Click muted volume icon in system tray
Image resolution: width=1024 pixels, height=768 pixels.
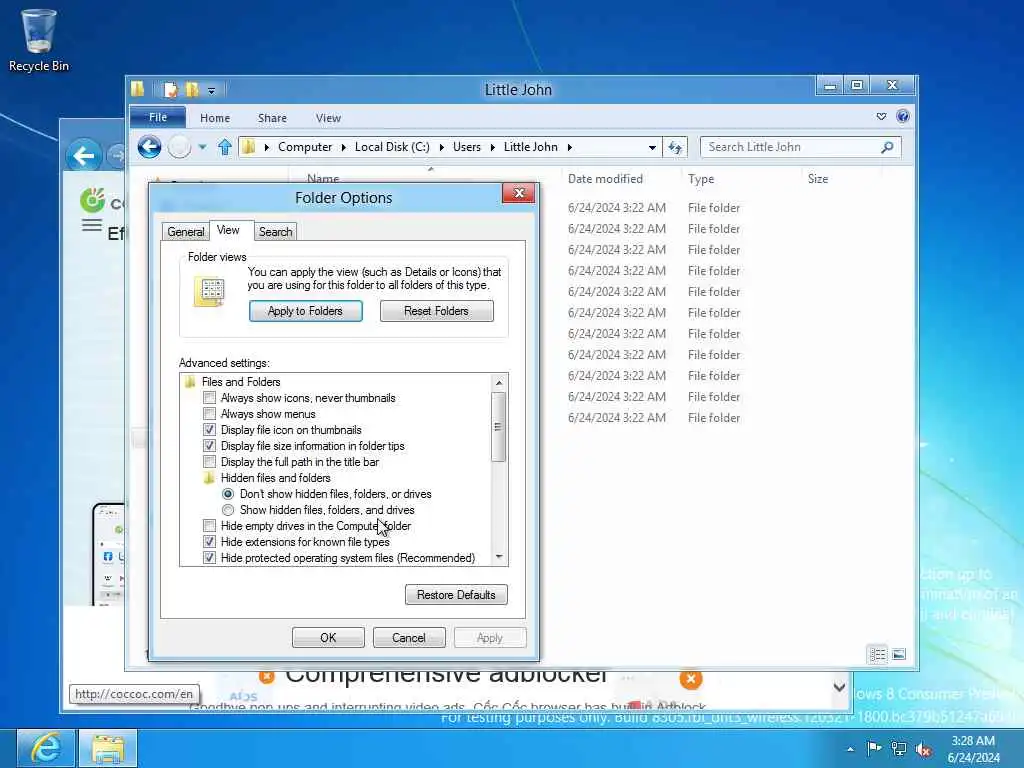[923, 749]
